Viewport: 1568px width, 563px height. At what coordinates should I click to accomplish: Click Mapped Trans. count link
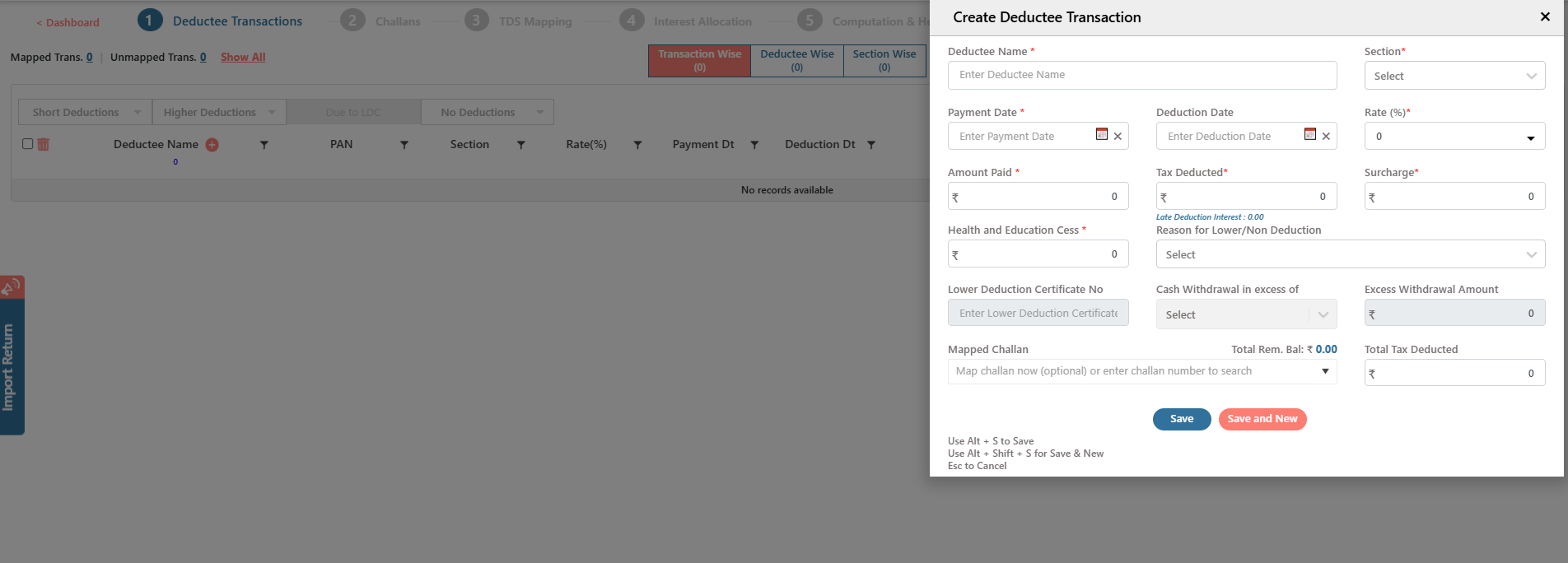coord(90,57)
